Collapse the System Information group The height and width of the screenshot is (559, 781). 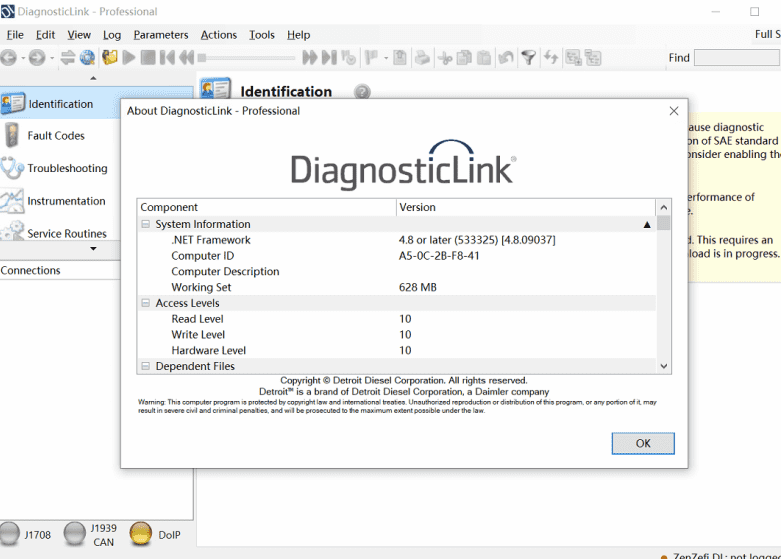(145, 224)
